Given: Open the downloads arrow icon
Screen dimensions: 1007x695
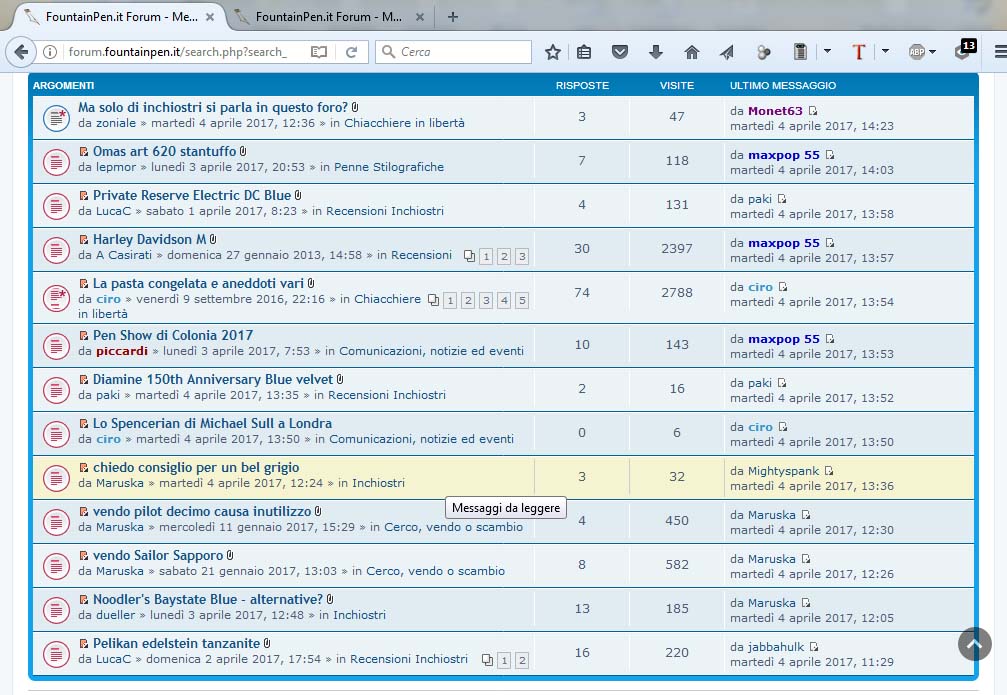Looking at the screenshot, I should click(x=656, y=52).
